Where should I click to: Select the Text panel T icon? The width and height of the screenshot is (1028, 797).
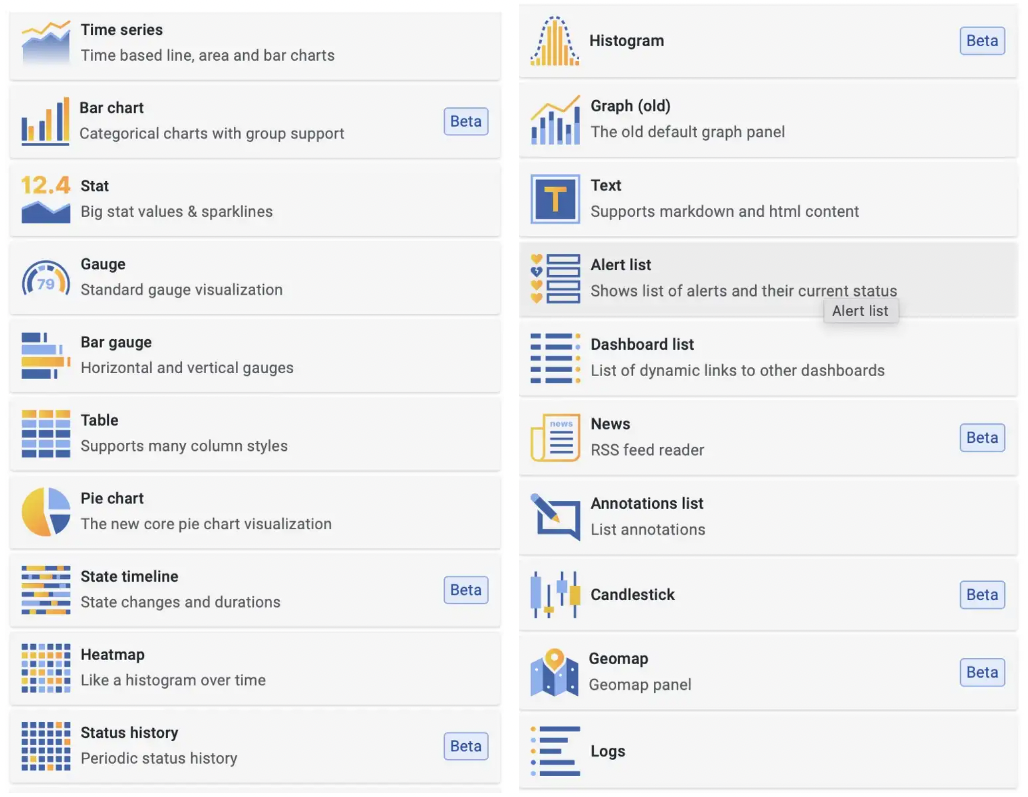[555, 199]
